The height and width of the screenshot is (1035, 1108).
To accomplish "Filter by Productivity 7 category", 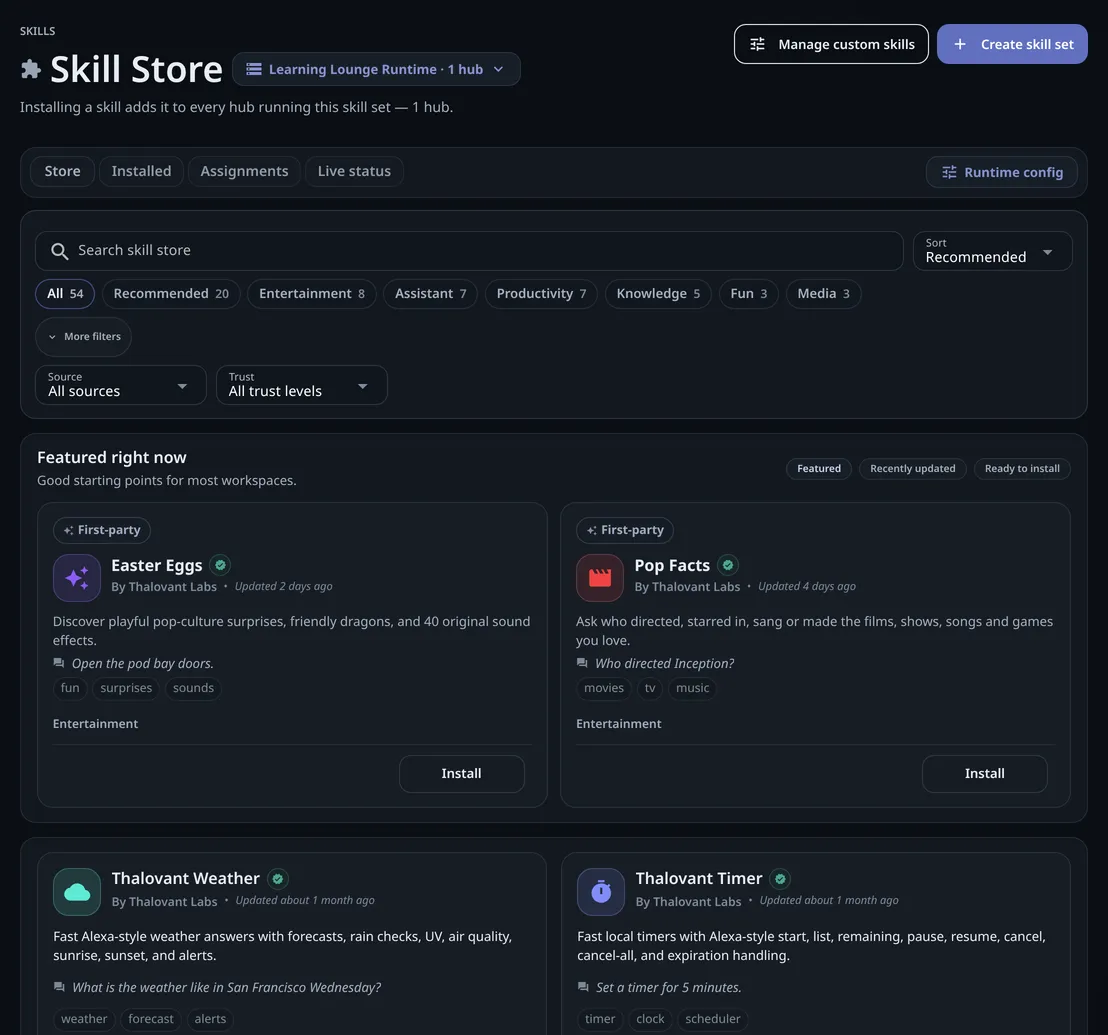I will click(x=541, y=294).
